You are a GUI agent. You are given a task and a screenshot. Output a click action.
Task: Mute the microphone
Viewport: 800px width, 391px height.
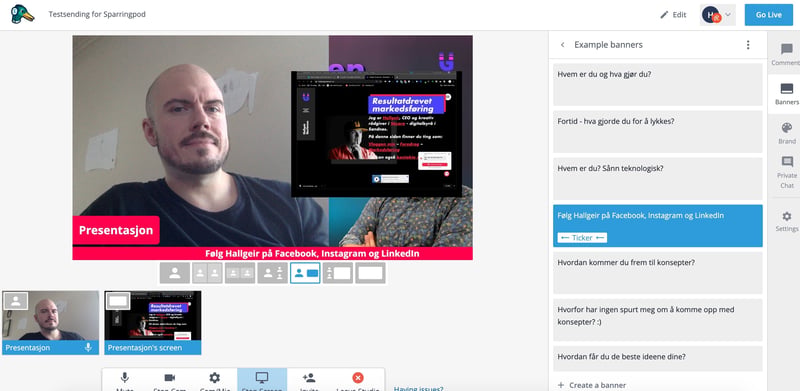tap(124, 380)
